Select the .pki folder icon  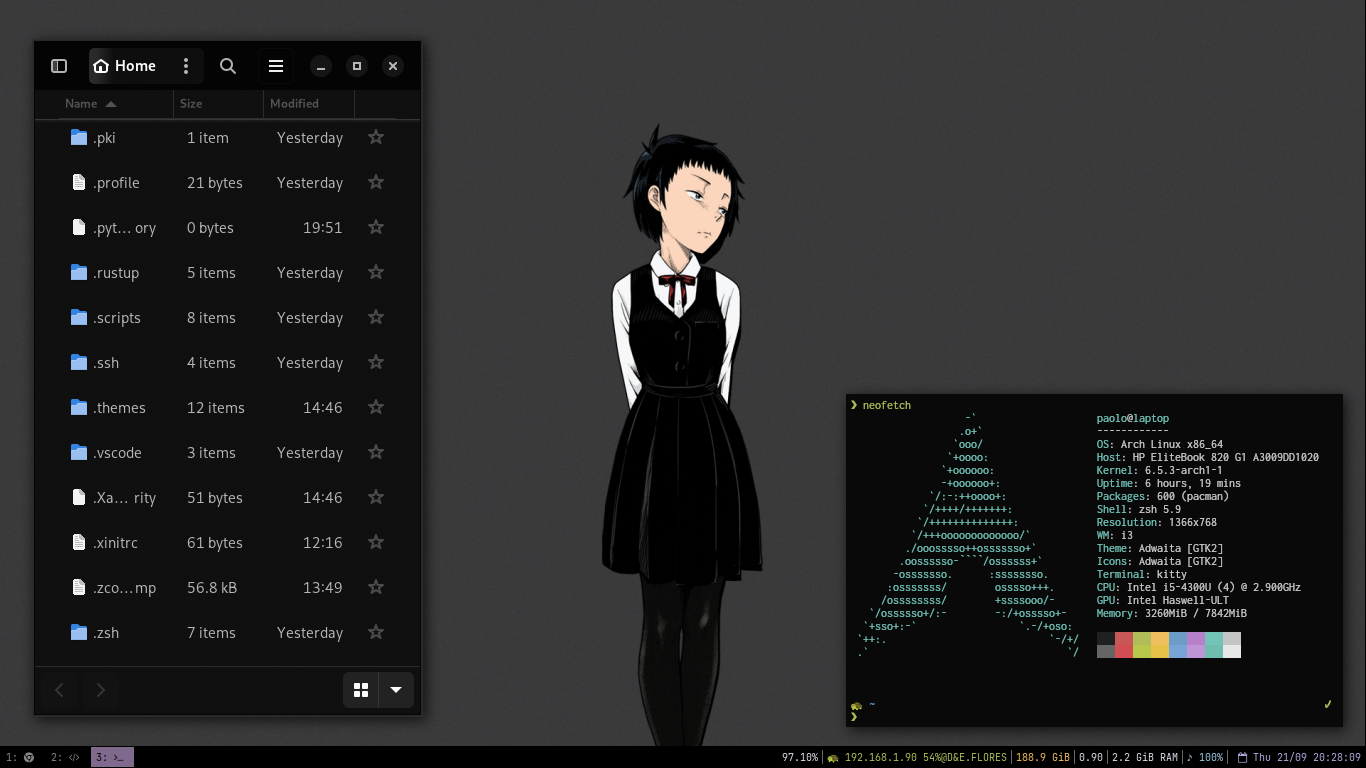point(79,137)
